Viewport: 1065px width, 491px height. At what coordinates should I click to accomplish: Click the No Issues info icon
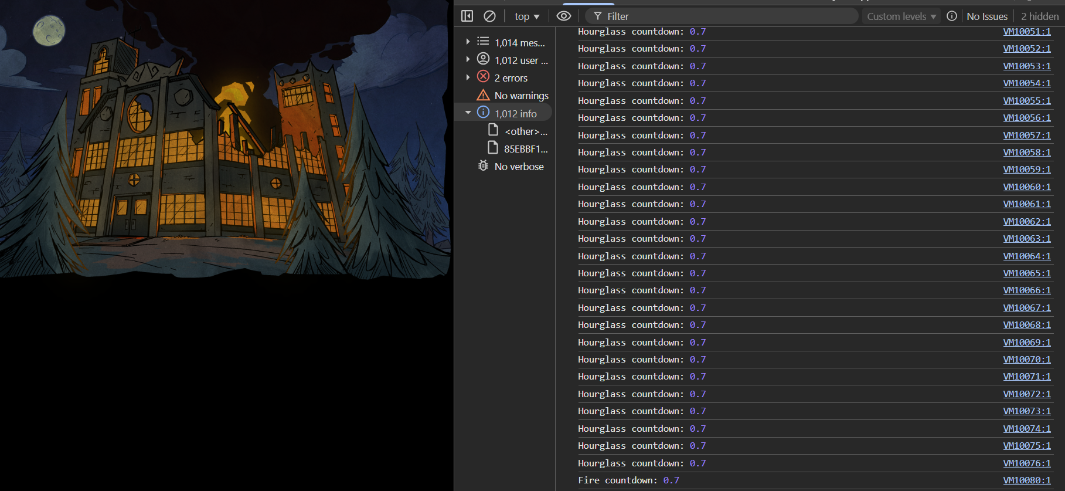point(952,16)
